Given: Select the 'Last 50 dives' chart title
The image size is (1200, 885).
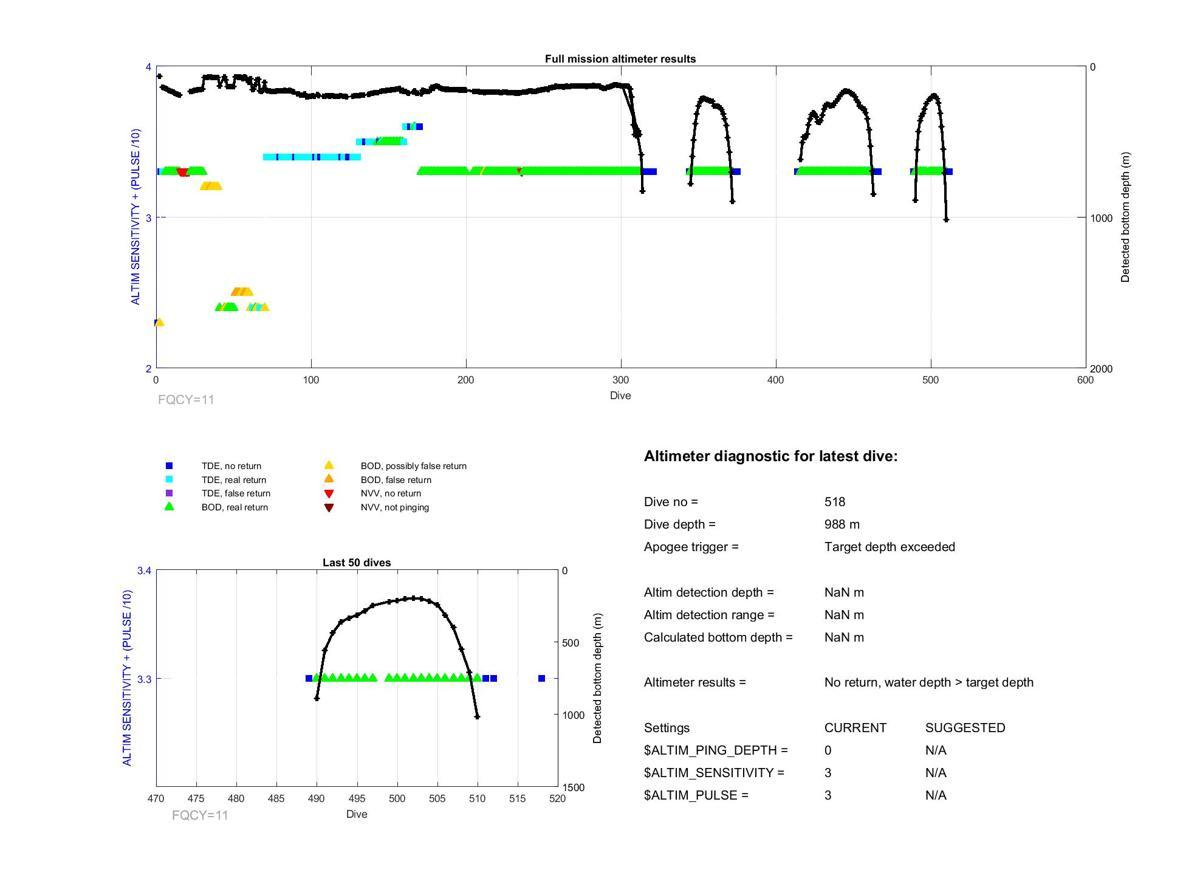Looking at the screenshot, I should pyautogui.click(x=356, y=563).
